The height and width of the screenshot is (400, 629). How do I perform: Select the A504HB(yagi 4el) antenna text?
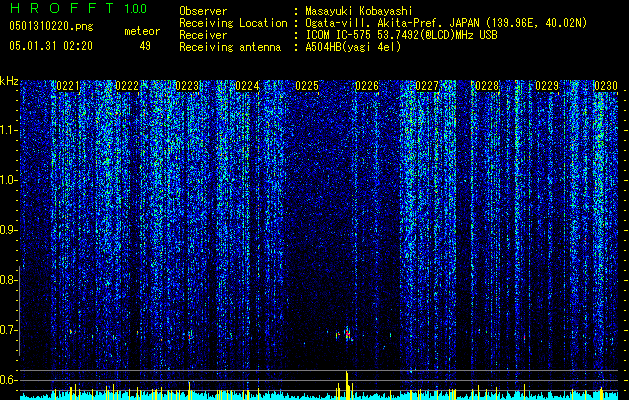pos(353,47)
